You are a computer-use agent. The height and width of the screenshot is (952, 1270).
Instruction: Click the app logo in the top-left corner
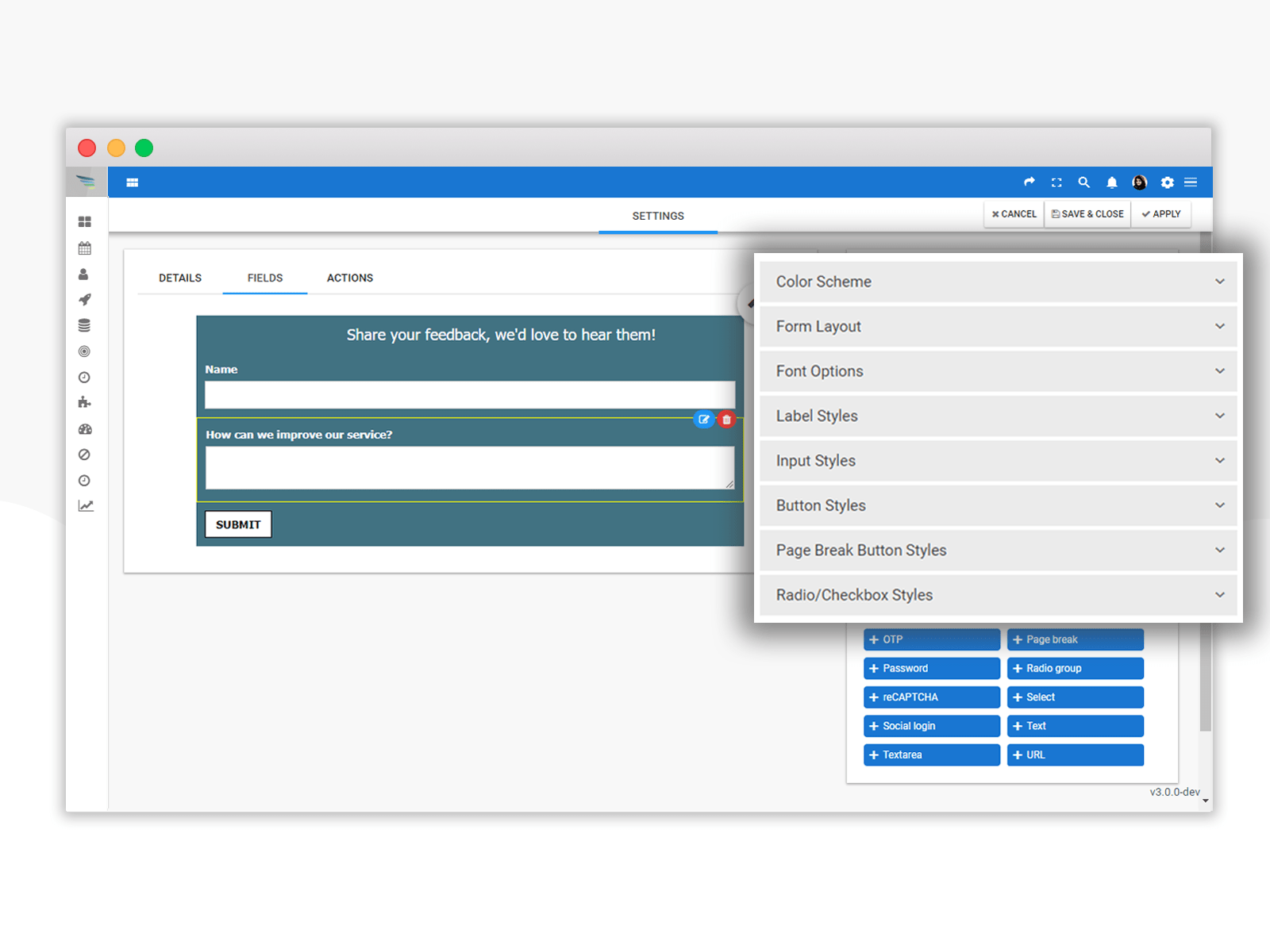coord(86,182)
